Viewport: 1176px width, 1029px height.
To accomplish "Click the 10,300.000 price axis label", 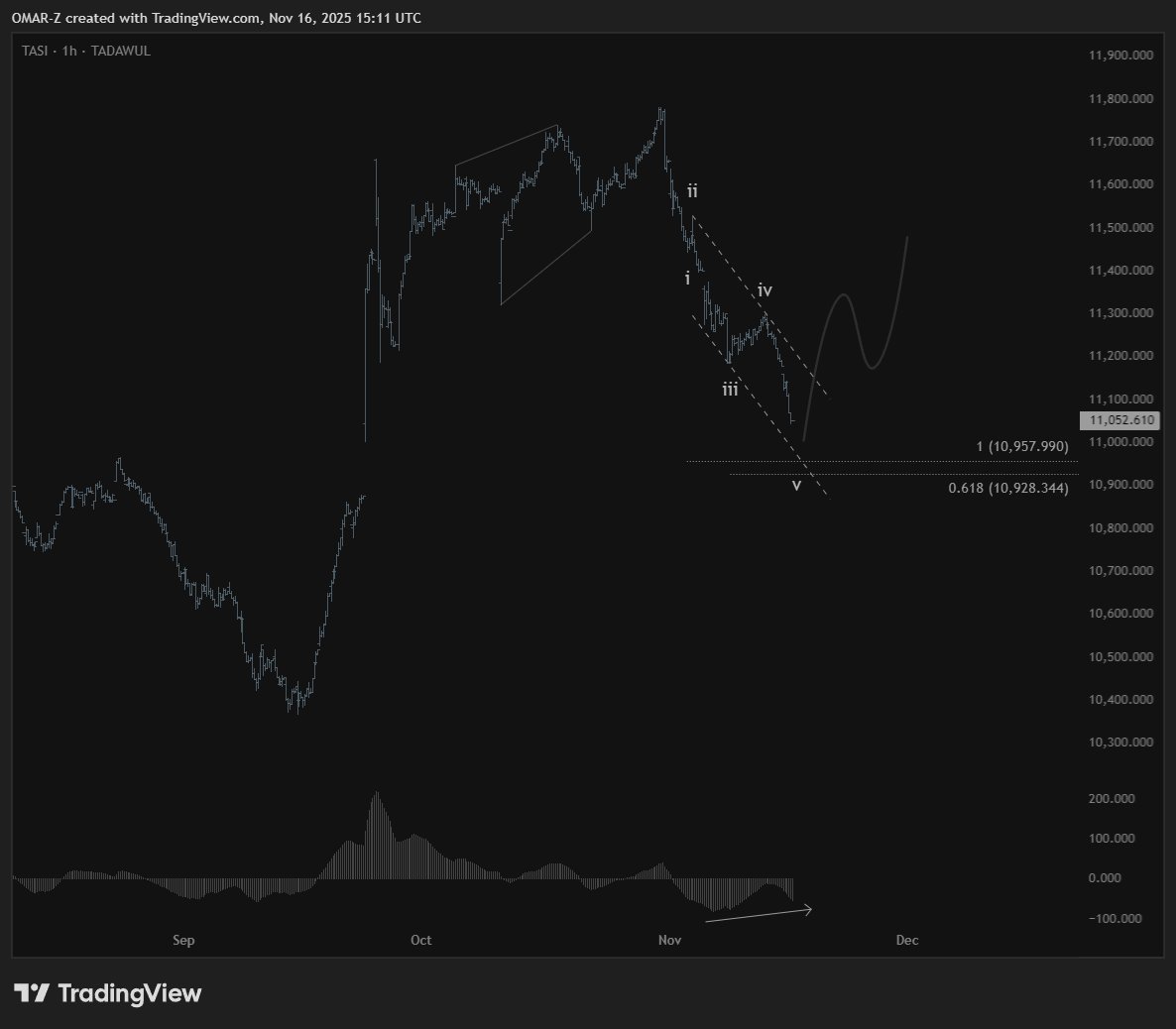I will click(x=1120, y=743).
